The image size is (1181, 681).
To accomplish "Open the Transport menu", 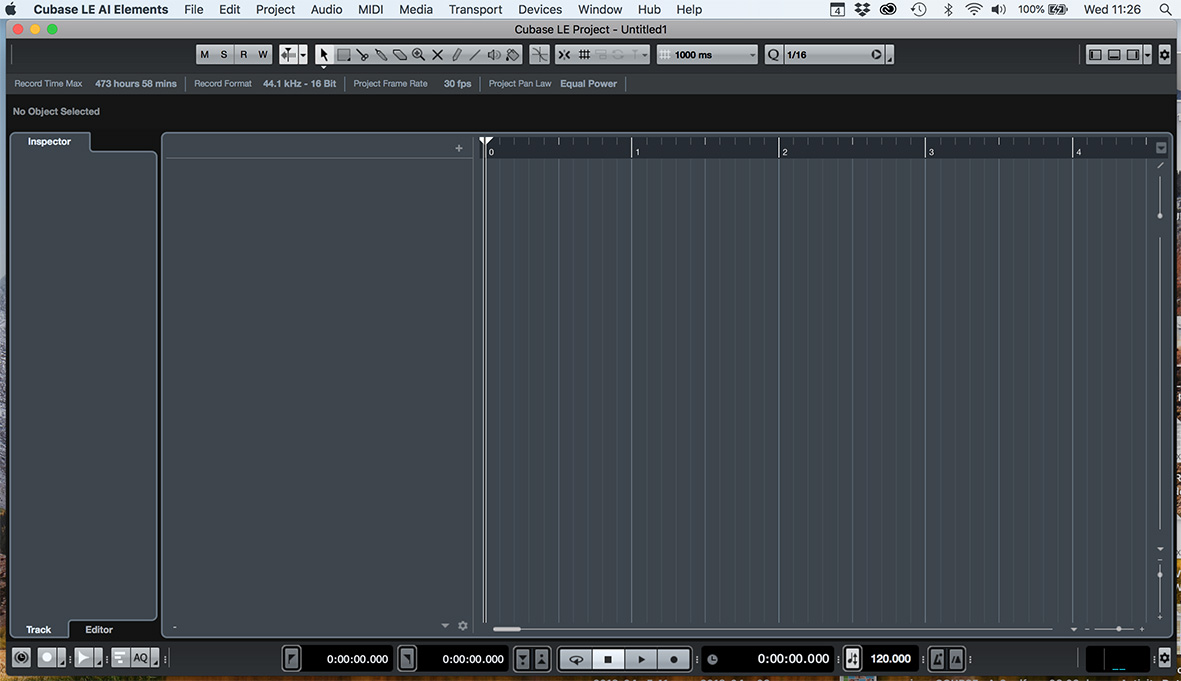I will tap(475, 9).
